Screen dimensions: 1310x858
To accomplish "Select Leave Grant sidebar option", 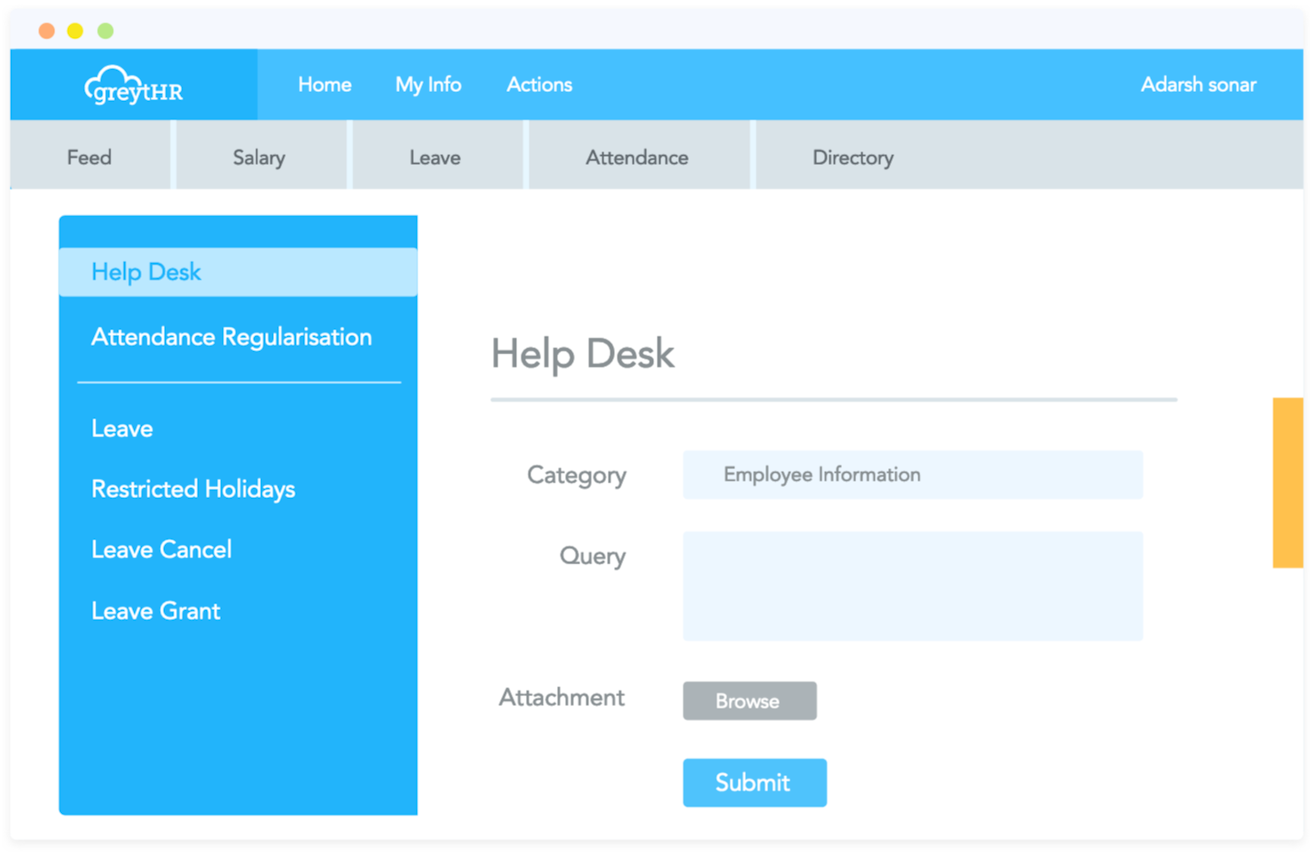I will pos(156,610).
